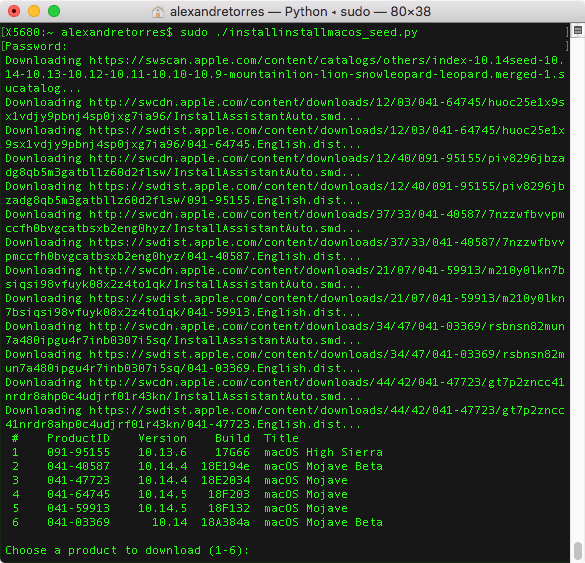Image resolution: width=585 pixels, height=563 pixels.
Task: Click 'macOS Mojave Beta' in row 6
Action: (323, 522)
